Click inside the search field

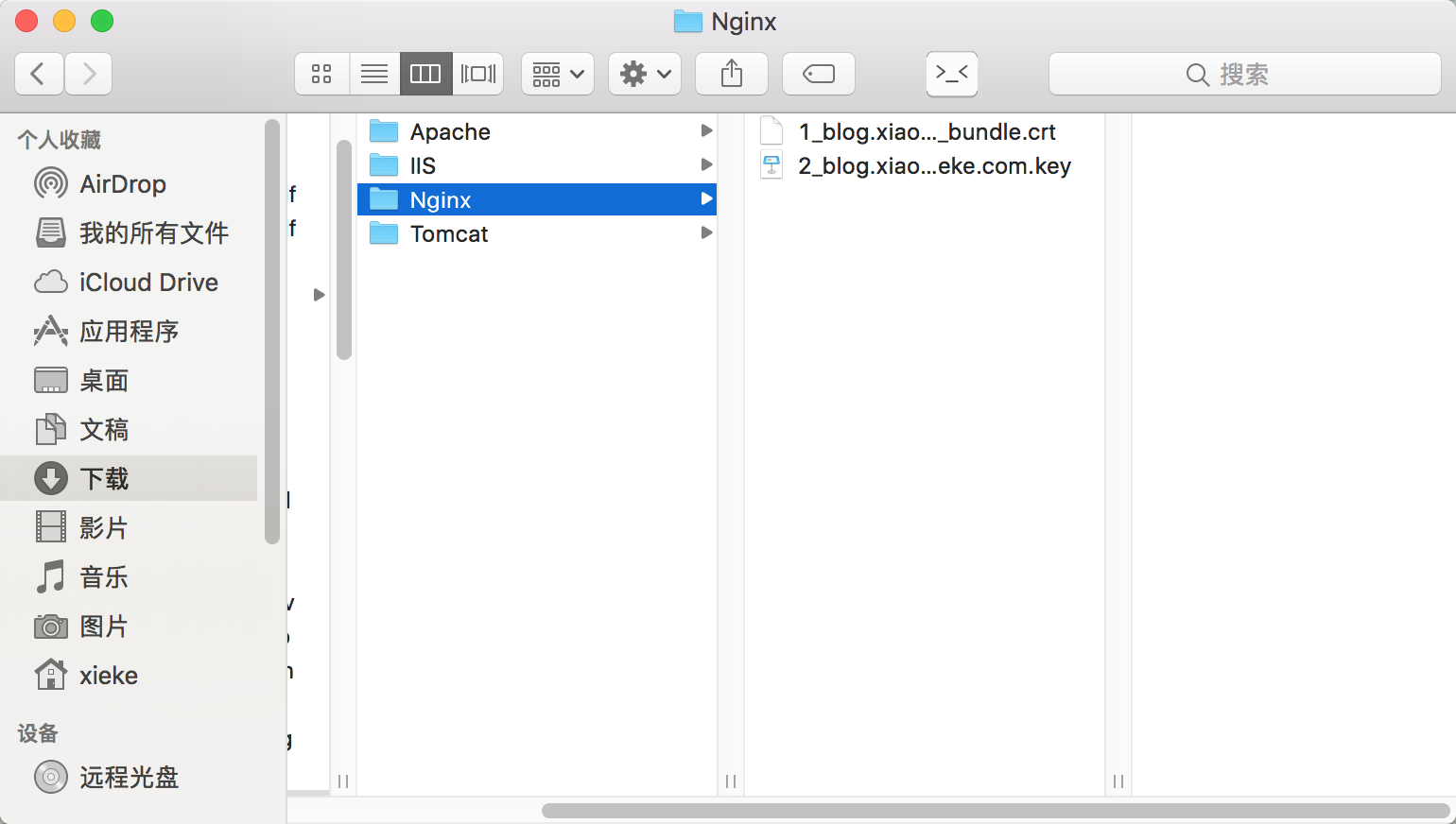click(1244, 74)
